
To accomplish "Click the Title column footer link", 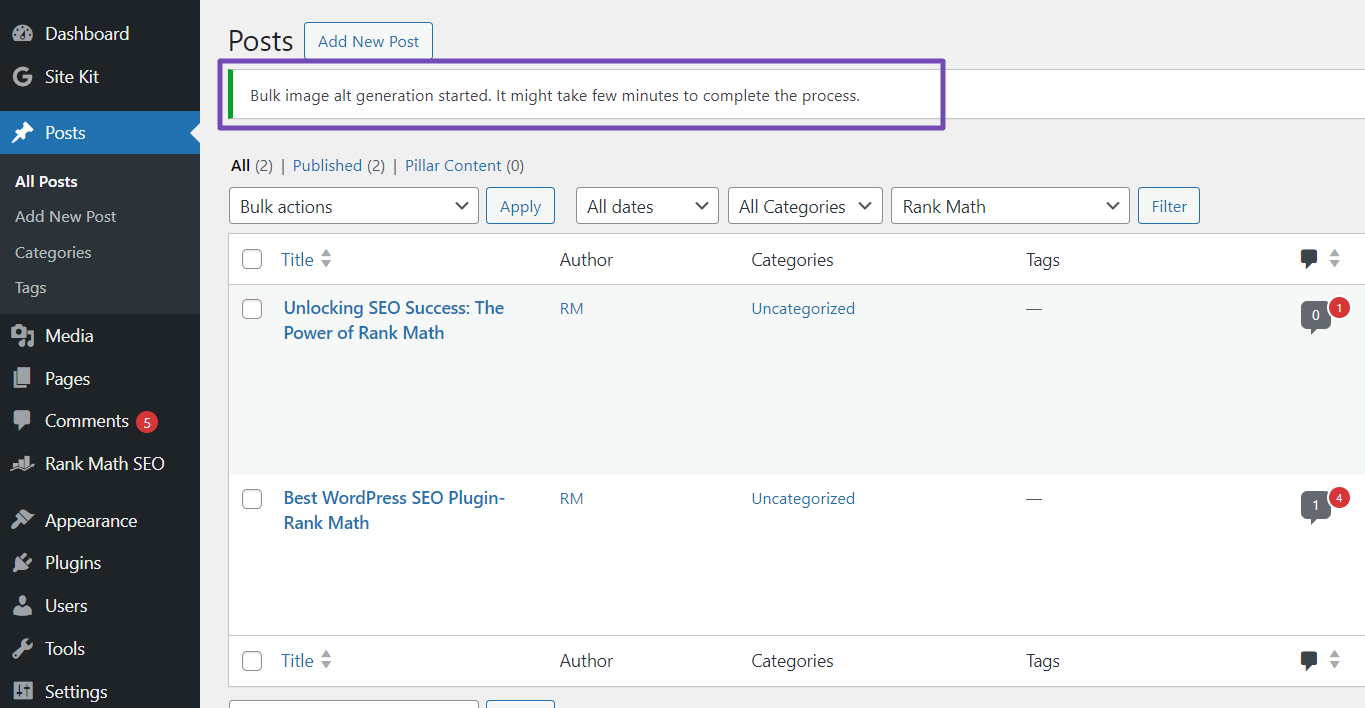I will point(297,661).
